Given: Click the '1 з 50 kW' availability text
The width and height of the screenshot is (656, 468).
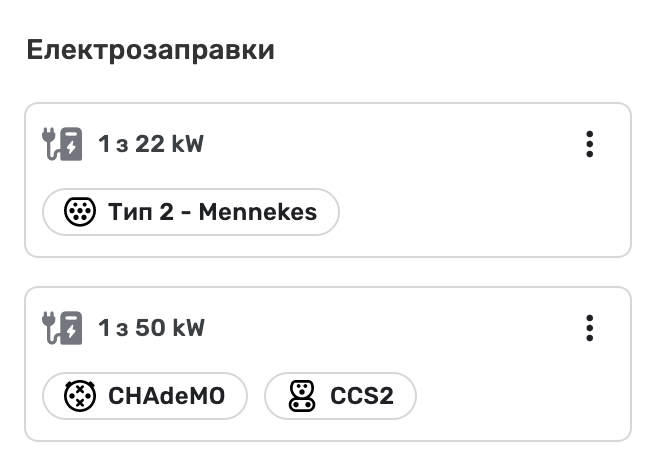Looking at the screenshot, I should coord(151,328).
